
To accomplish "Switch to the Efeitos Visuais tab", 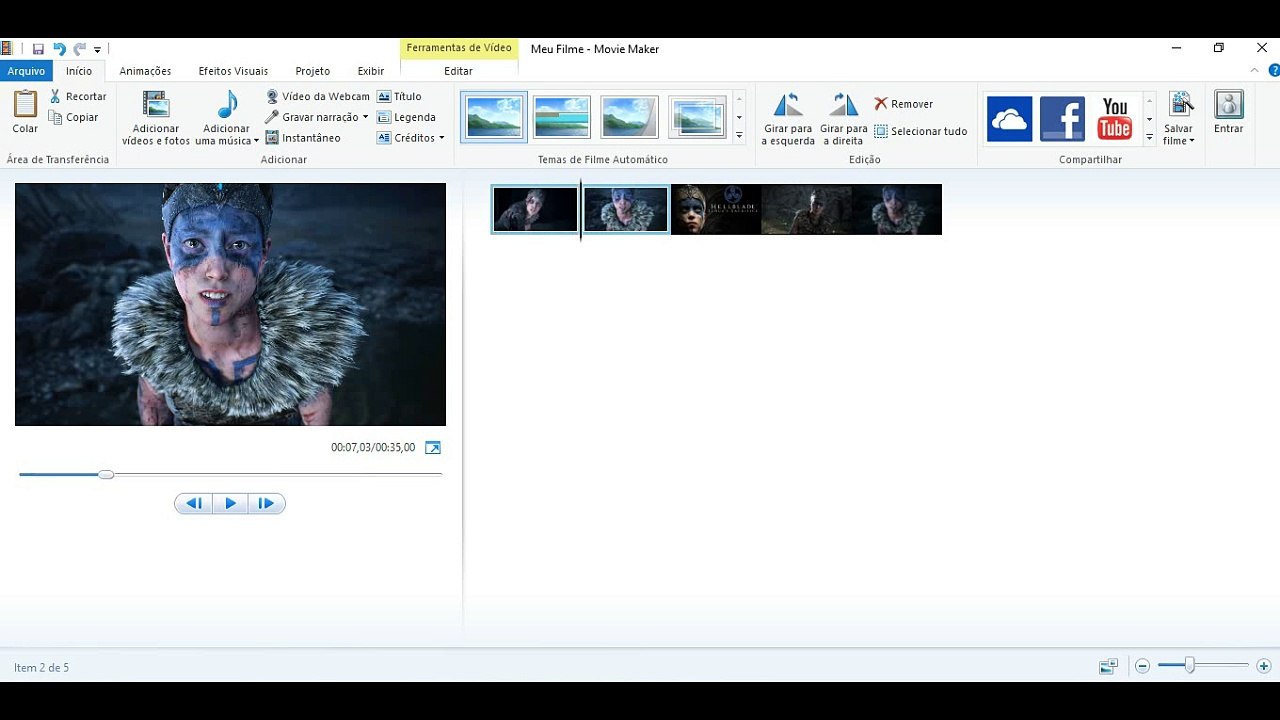I will coord(233,71).
